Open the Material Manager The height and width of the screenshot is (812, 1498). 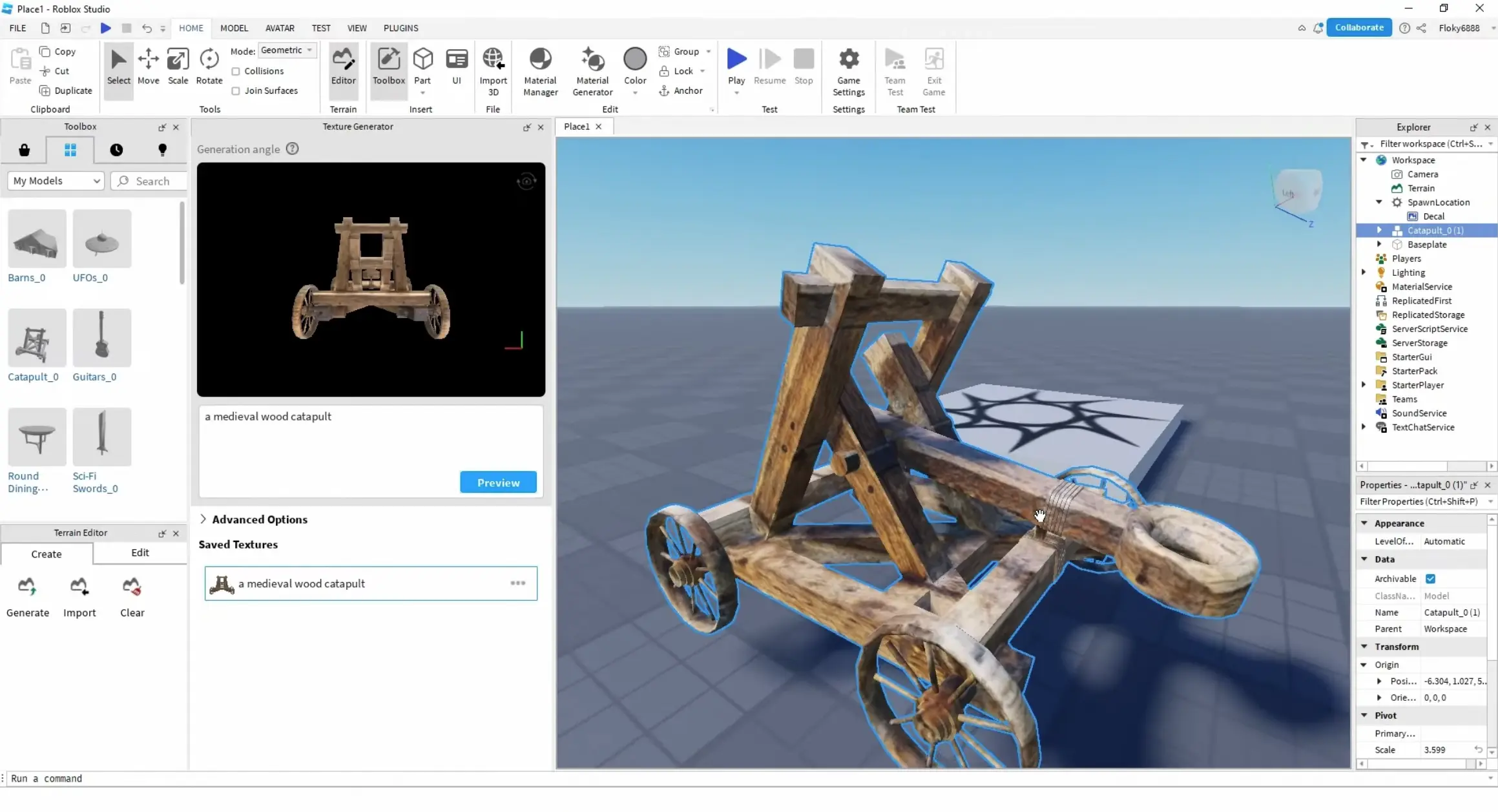click(x=540, y=70)
